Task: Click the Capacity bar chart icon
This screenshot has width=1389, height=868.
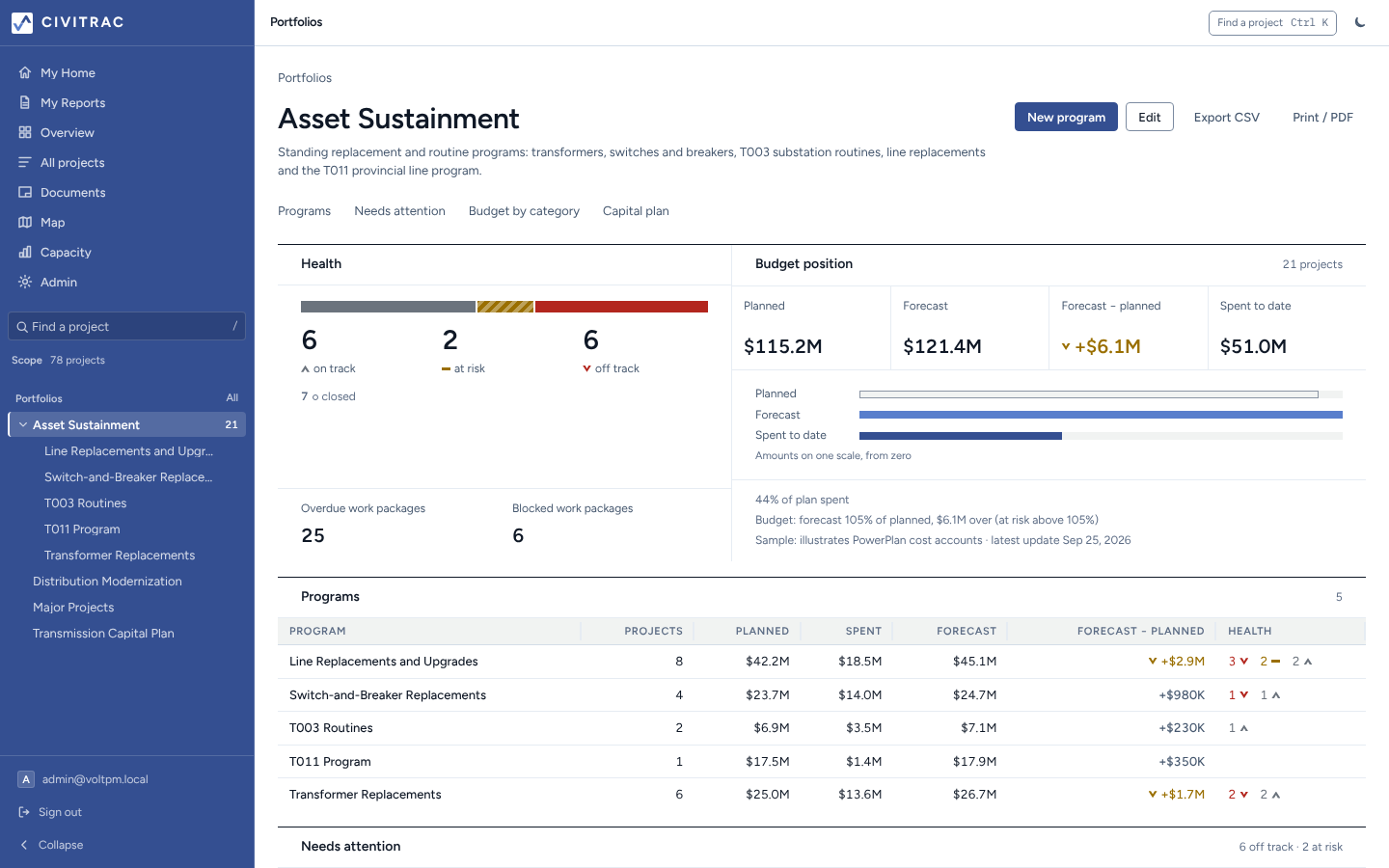Action: [x=25, y=252]
